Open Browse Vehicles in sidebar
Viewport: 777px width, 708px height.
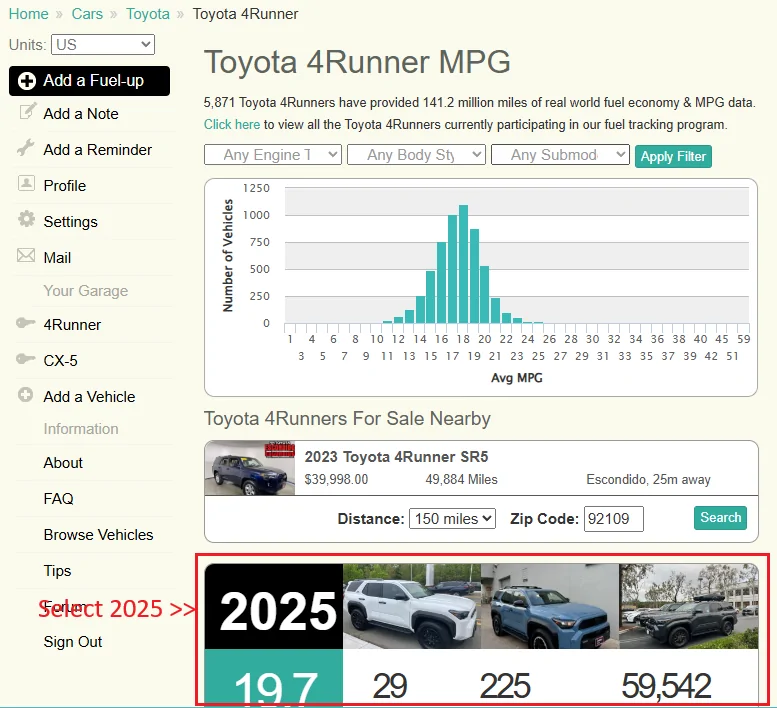(x=98, y=535)
